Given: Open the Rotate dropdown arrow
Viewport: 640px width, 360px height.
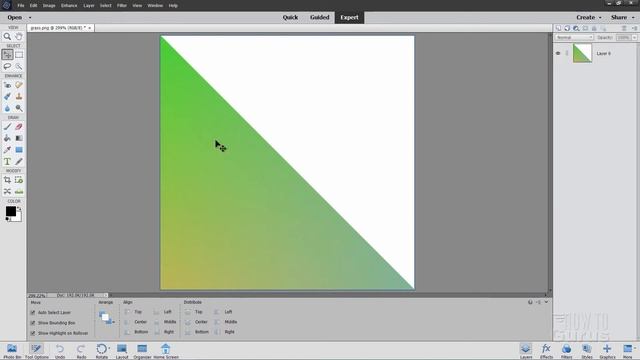Looking at the screenshot, I should (x=109, y=348).
